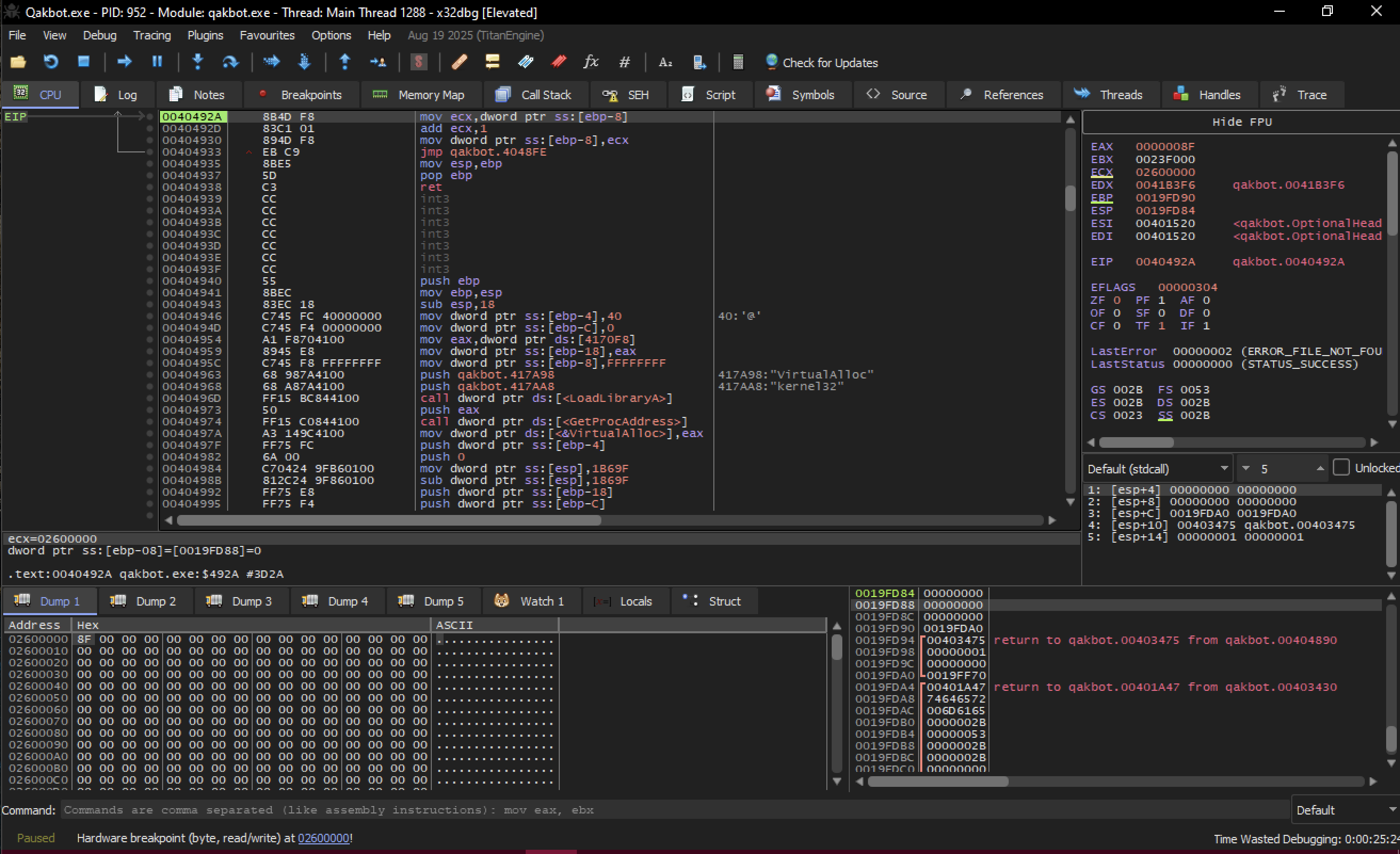Click the Command input field
The width and height of the screenshot is (1400, 854).
(675, 810)
